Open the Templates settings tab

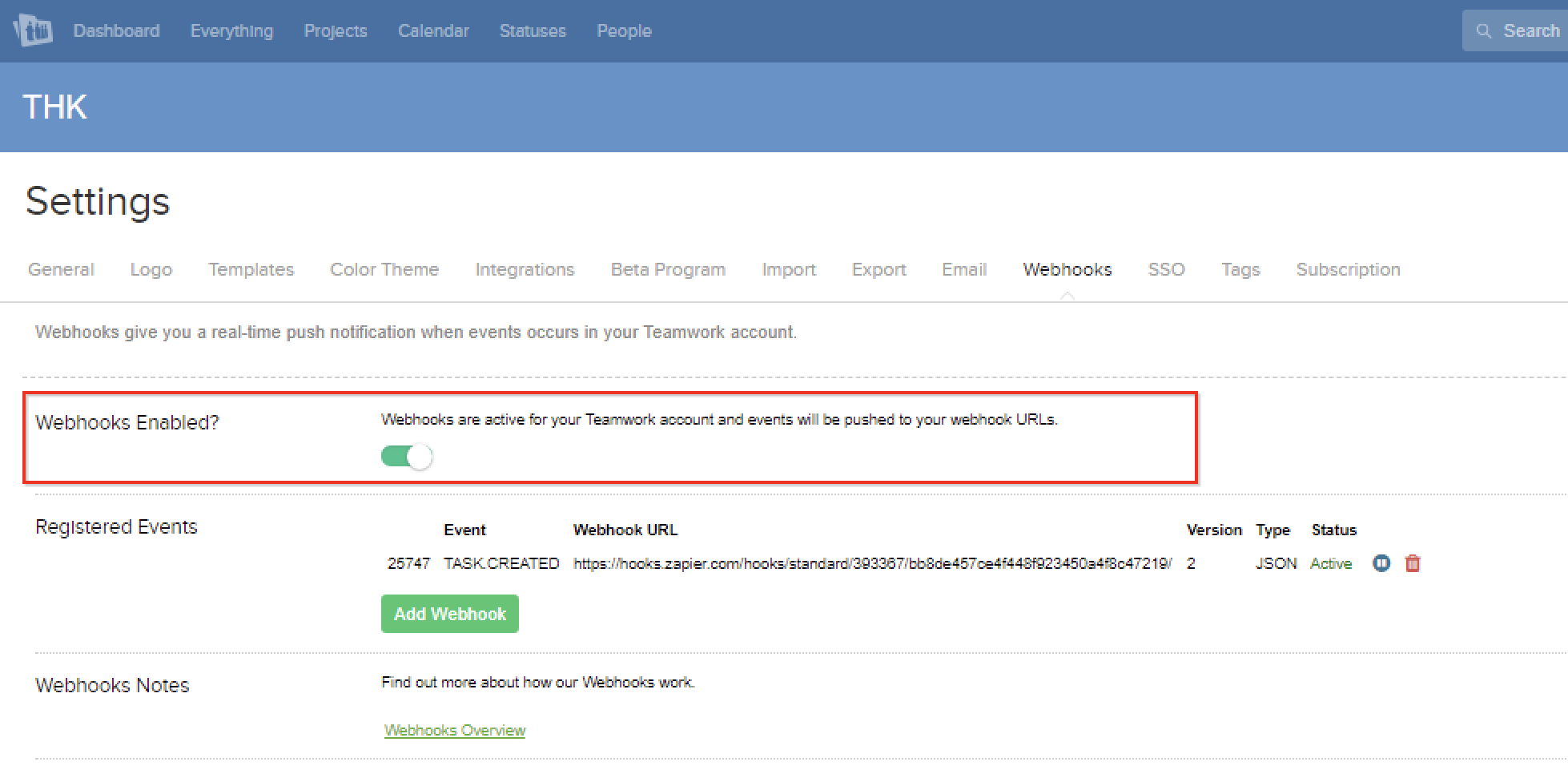point(251,269)
